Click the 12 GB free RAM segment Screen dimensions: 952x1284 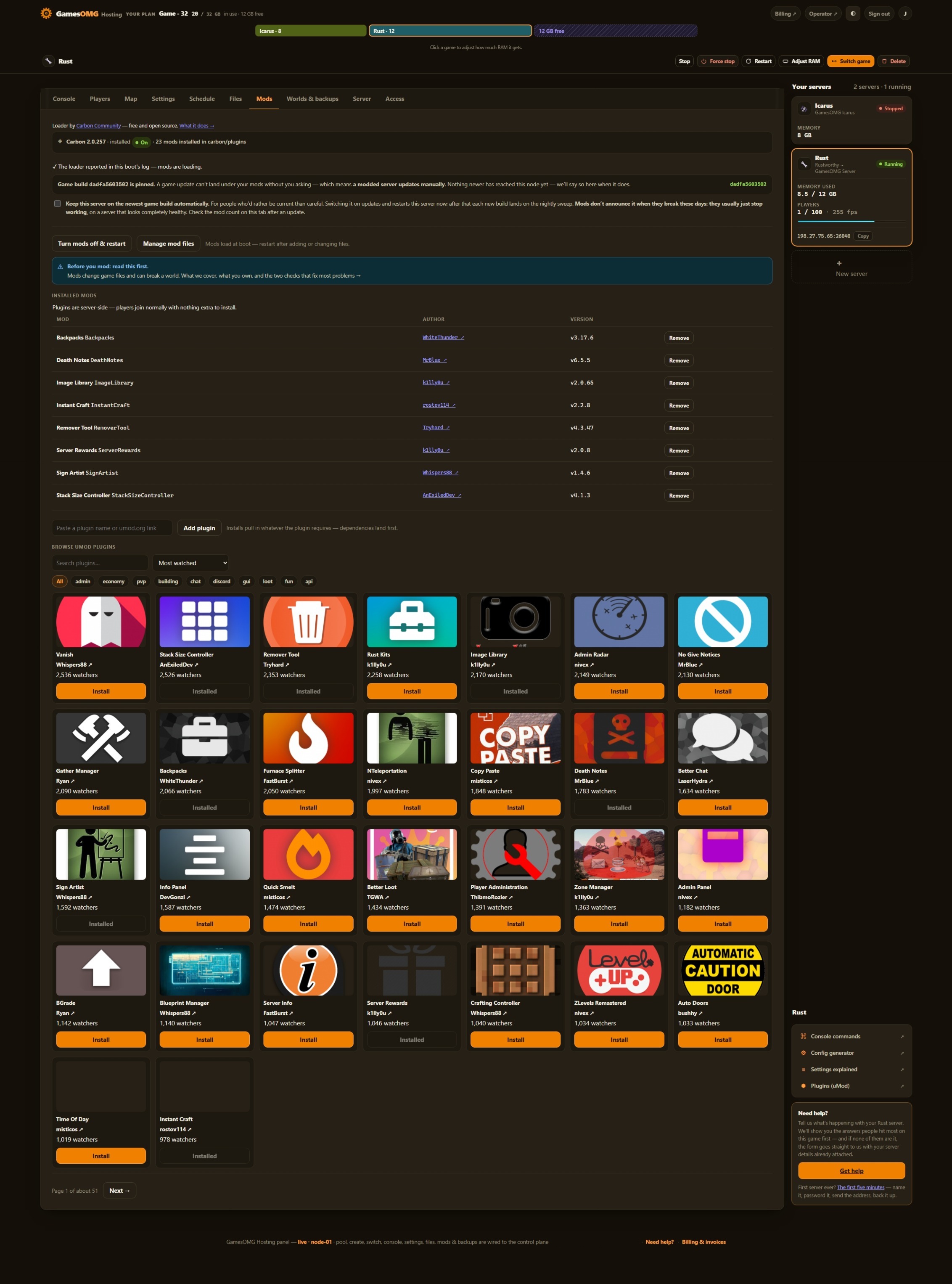(616, 31)
